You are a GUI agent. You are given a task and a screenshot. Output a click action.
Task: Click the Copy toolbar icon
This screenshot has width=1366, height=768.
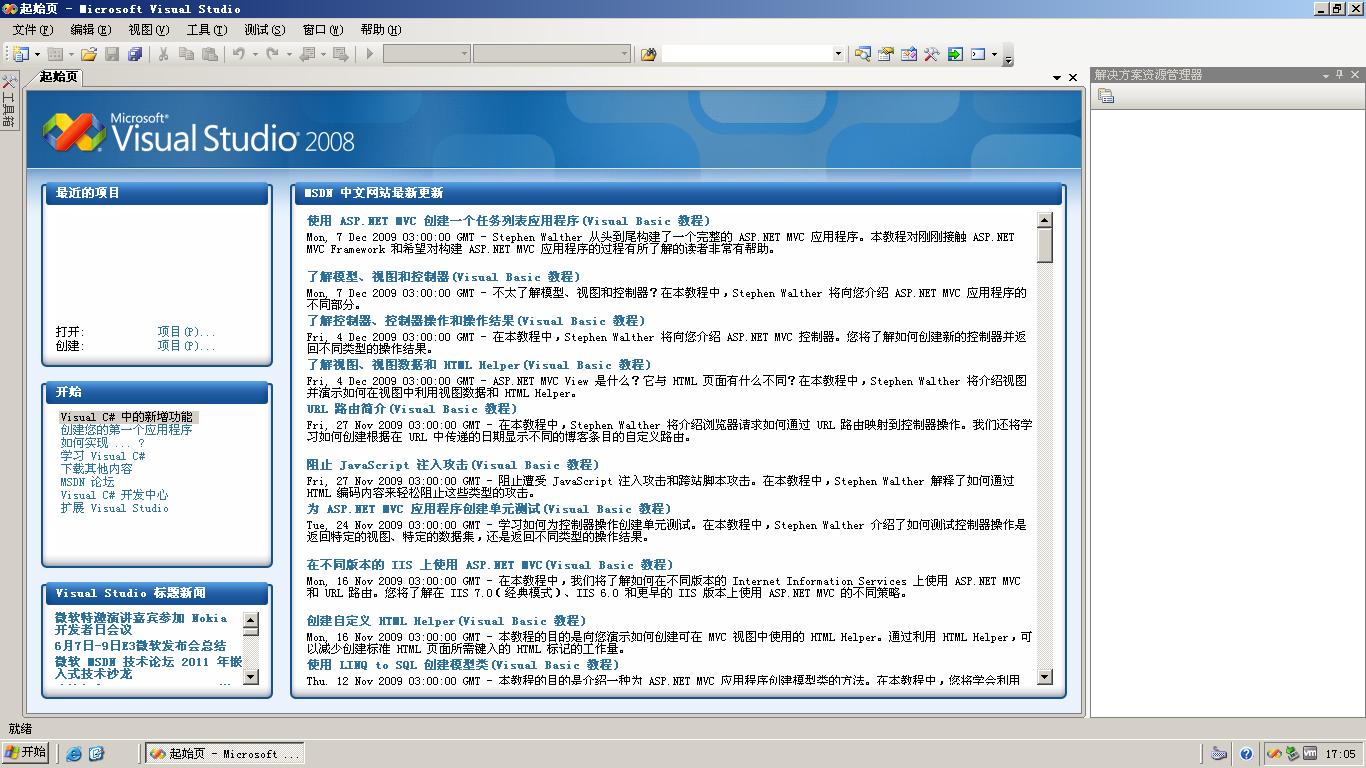[x=188, y=54]
